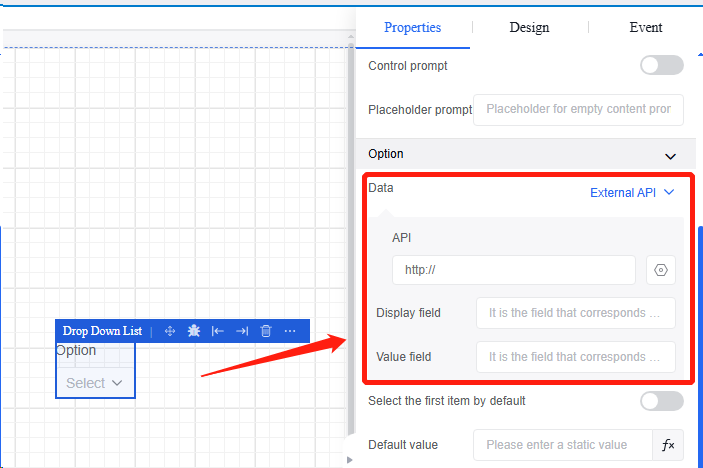This screenshot has width=703, height=468.
Task: Open the Properties tab
Action: coord(412,28)
